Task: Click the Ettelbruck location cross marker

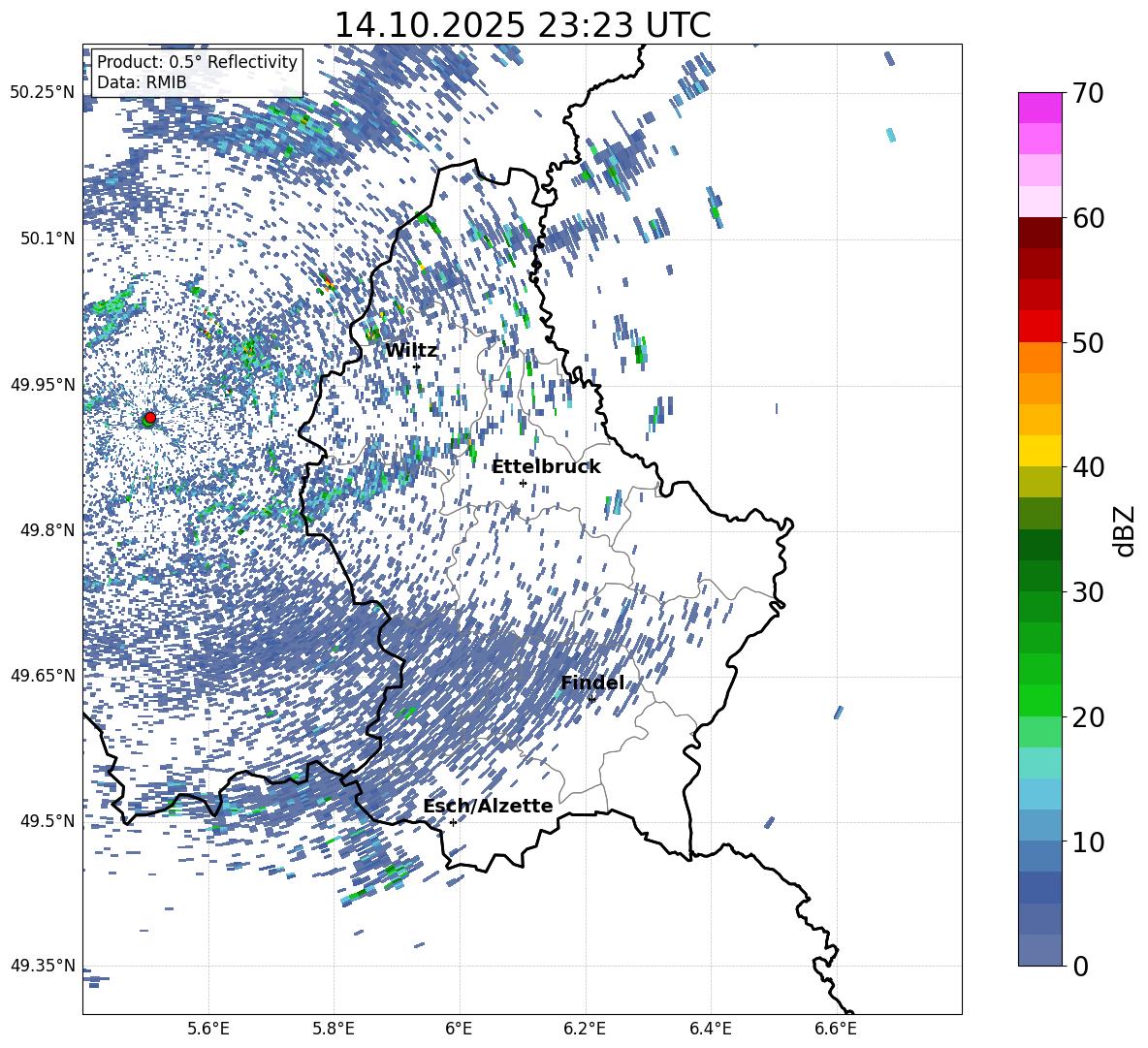Action: 523,483
